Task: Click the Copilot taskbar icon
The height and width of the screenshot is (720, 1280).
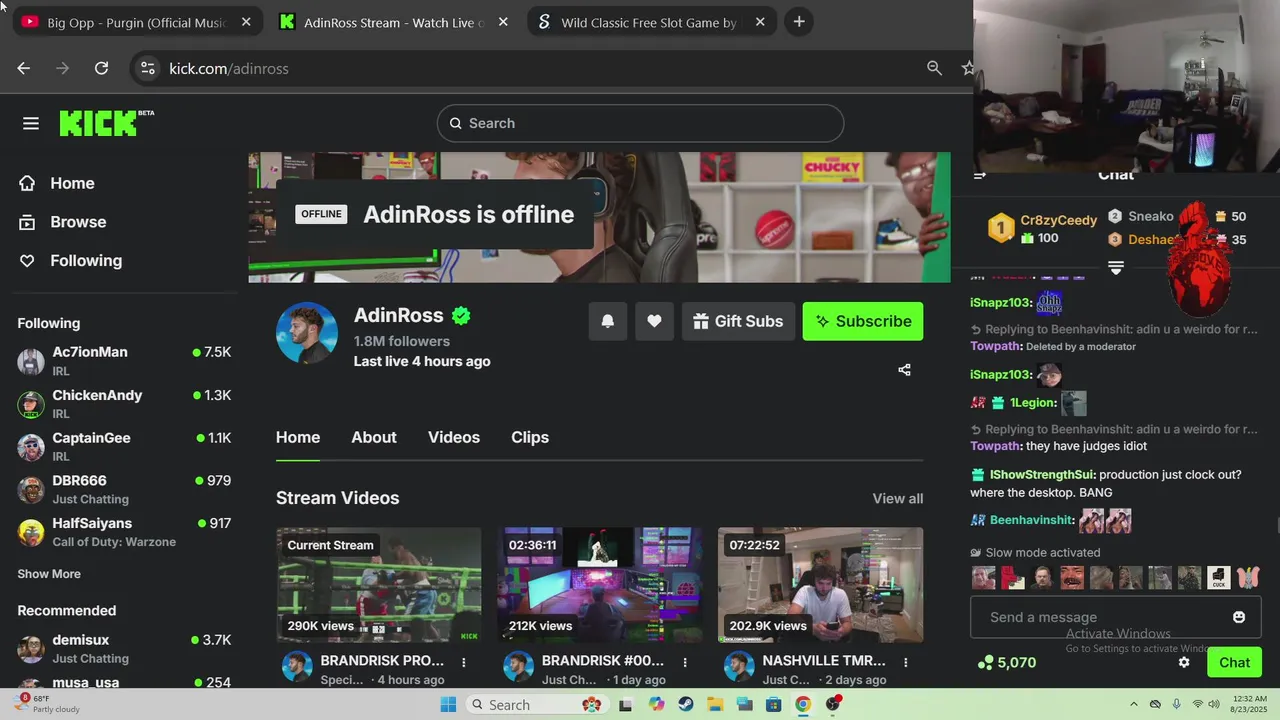Action: point(656,705)
